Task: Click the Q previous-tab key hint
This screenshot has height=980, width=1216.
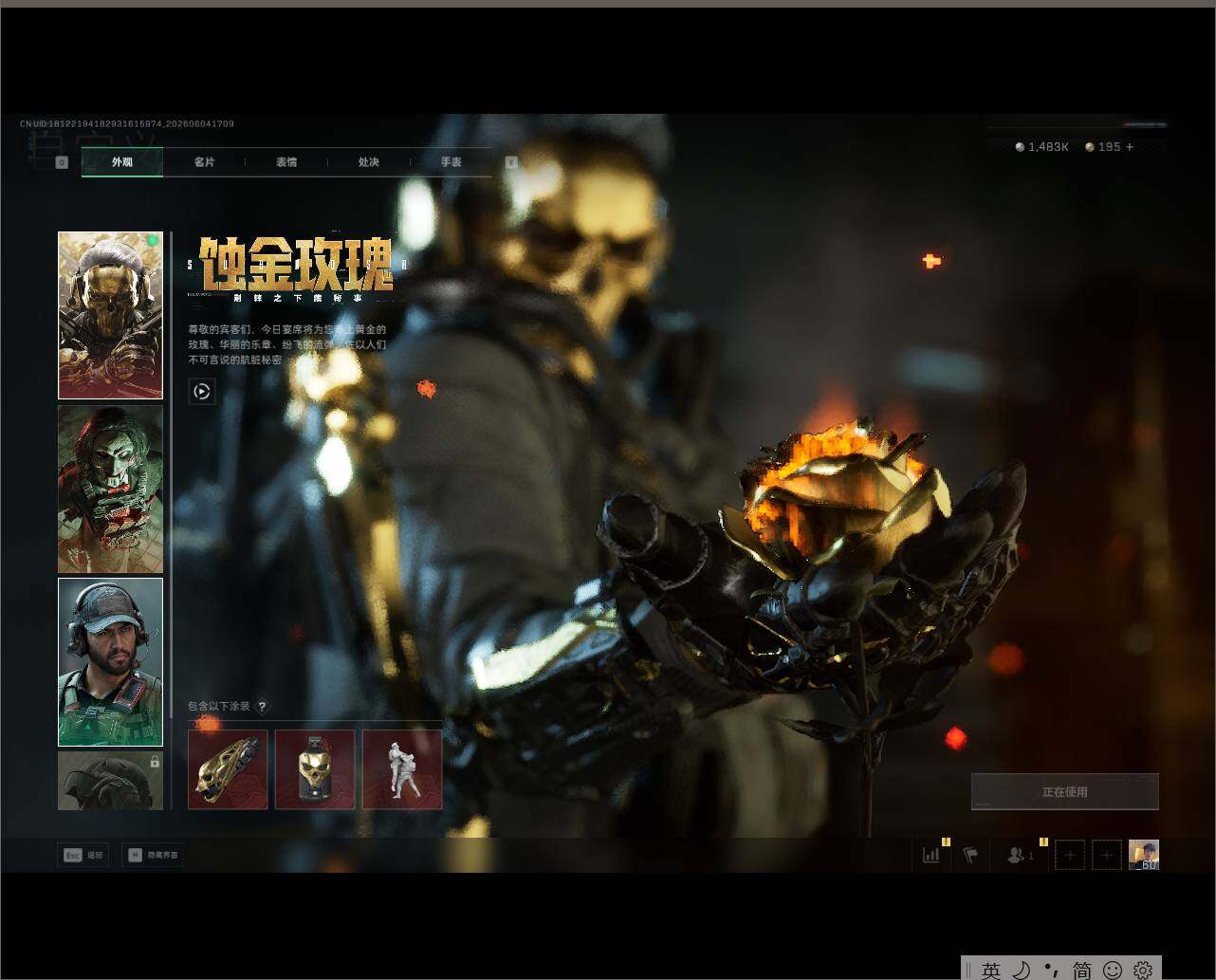Action: click(x=62, y=162)
